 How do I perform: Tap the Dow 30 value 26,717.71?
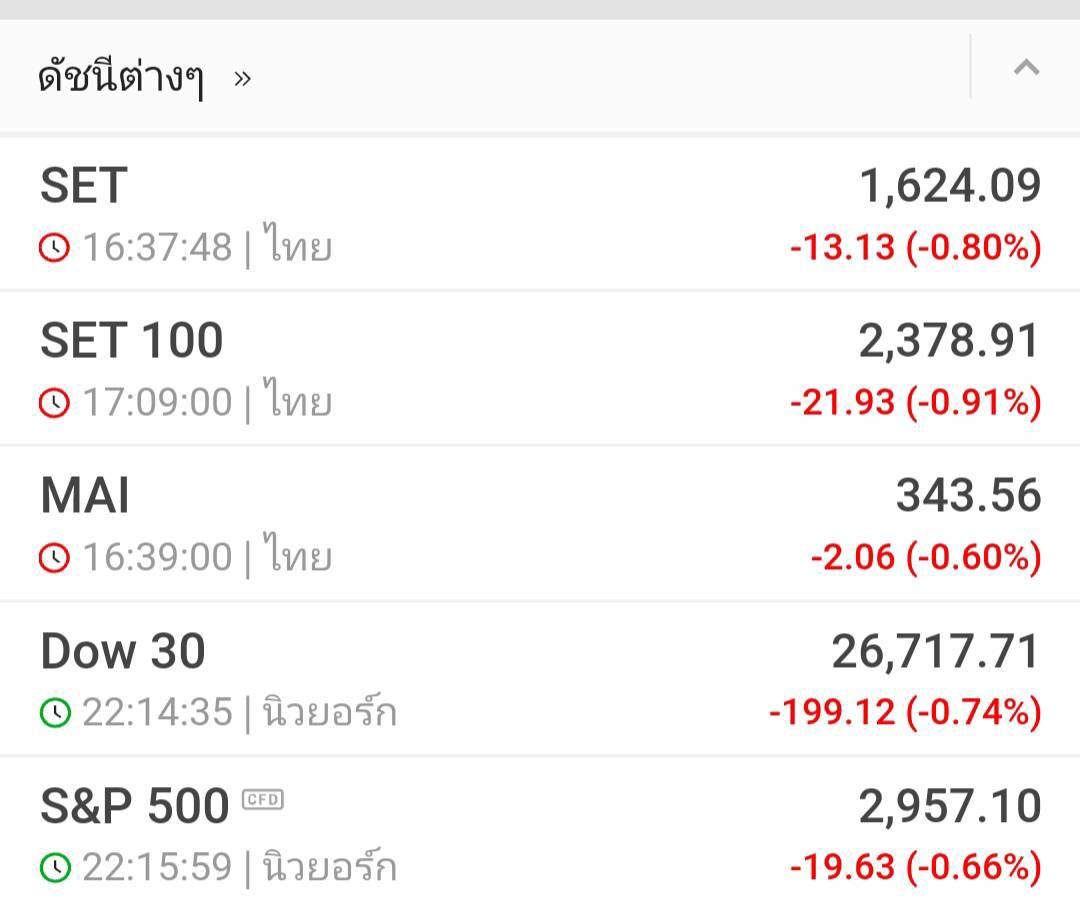[936, 652]
